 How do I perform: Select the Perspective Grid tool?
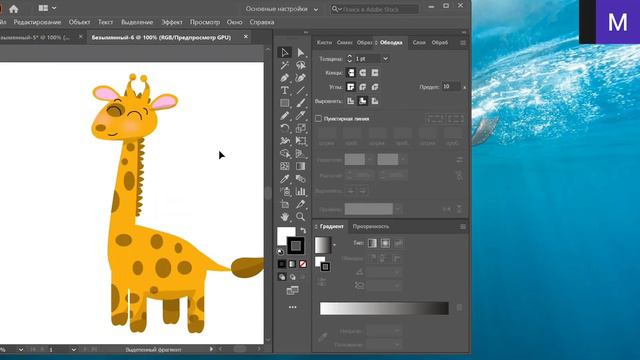coord(300,153)
